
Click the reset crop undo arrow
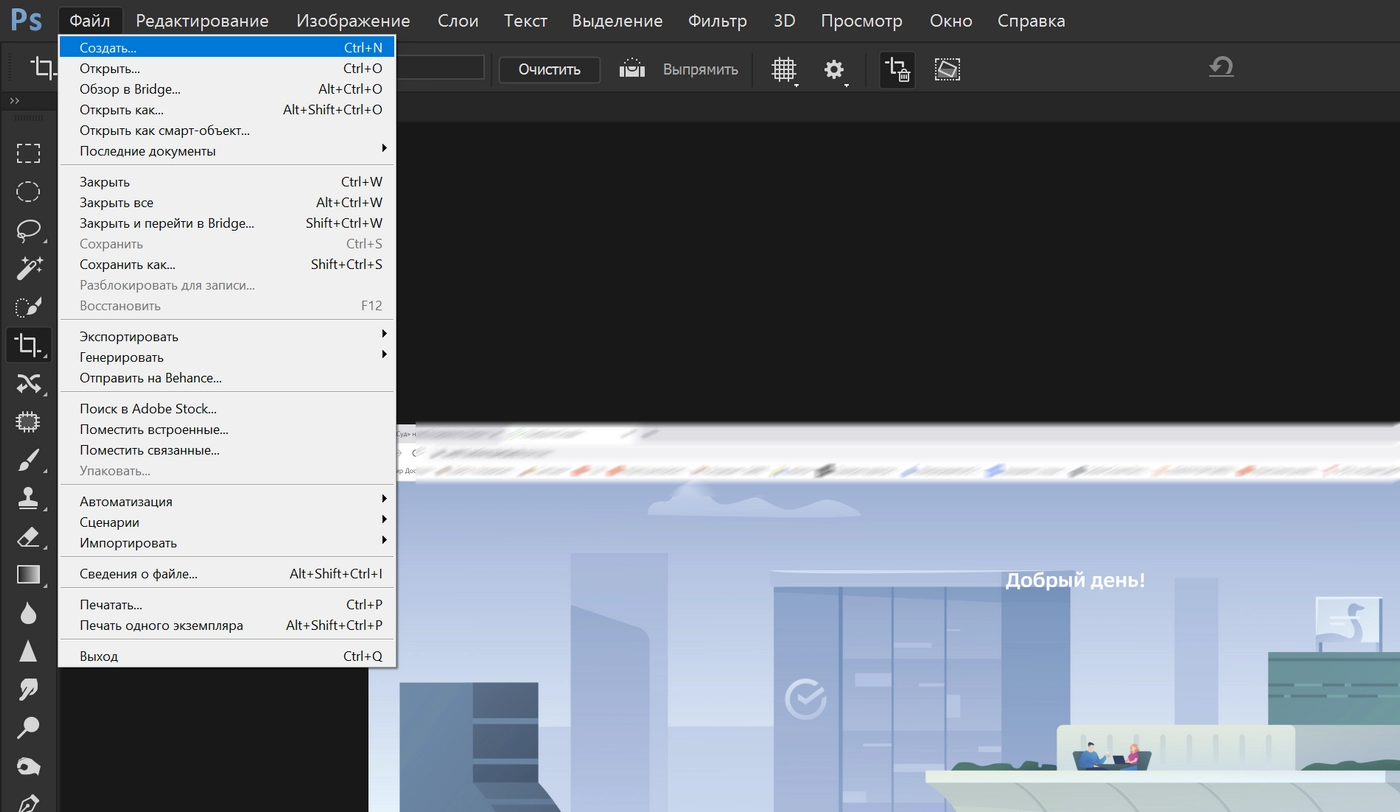click(x=1221, y=67)
